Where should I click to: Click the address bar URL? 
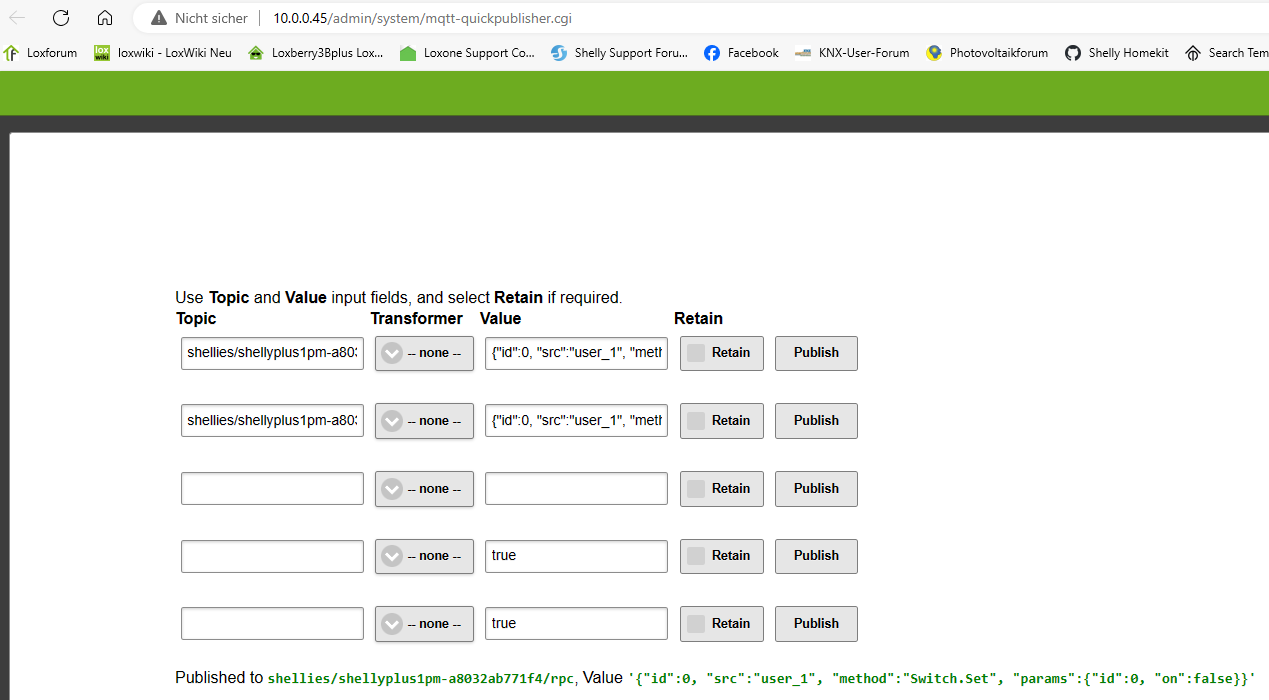point(423,18)
